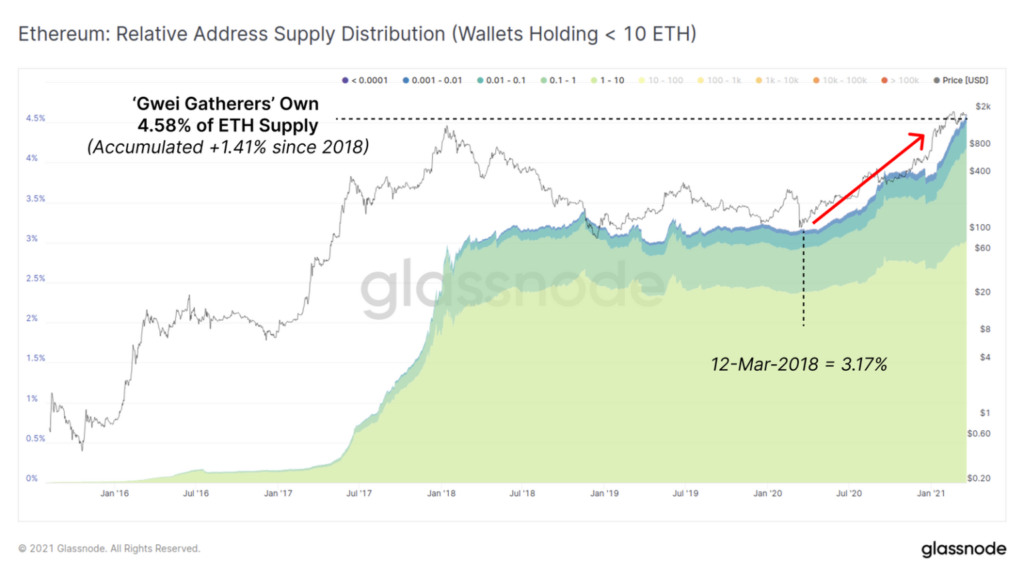The height and width of the screenshot is (577, 1024).
Task: Toggle the '< 0.0001' legend series
Action: 365,80
